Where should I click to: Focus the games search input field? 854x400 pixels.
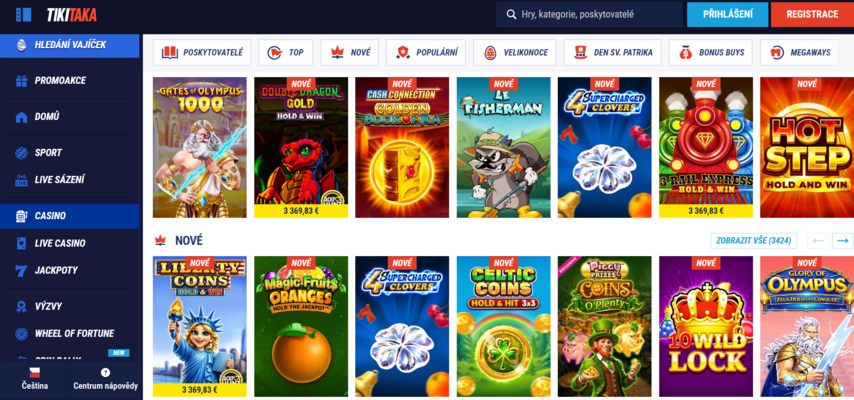[x=589, y=15]
